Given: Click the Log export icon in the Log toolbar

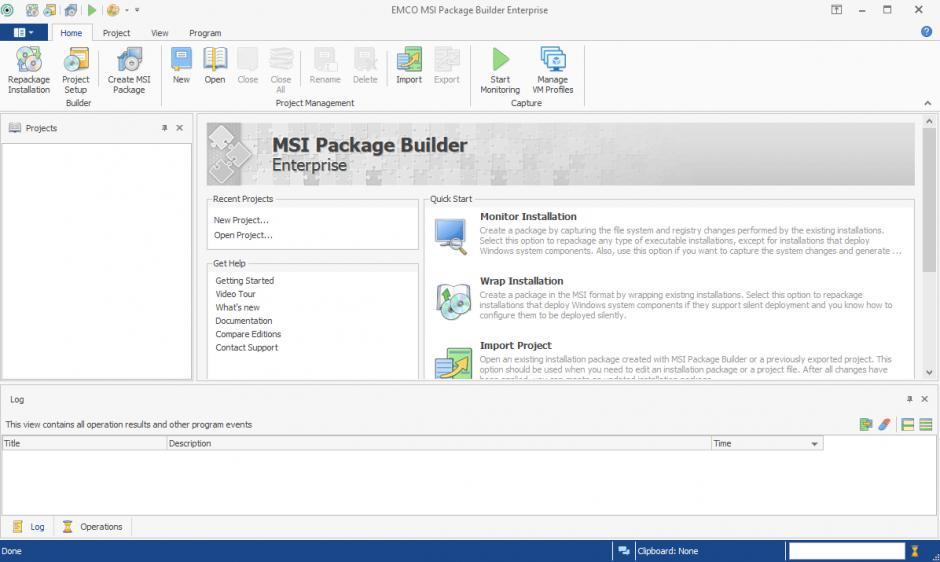Looking at the screenshot, I should click(x=866, y=425).
